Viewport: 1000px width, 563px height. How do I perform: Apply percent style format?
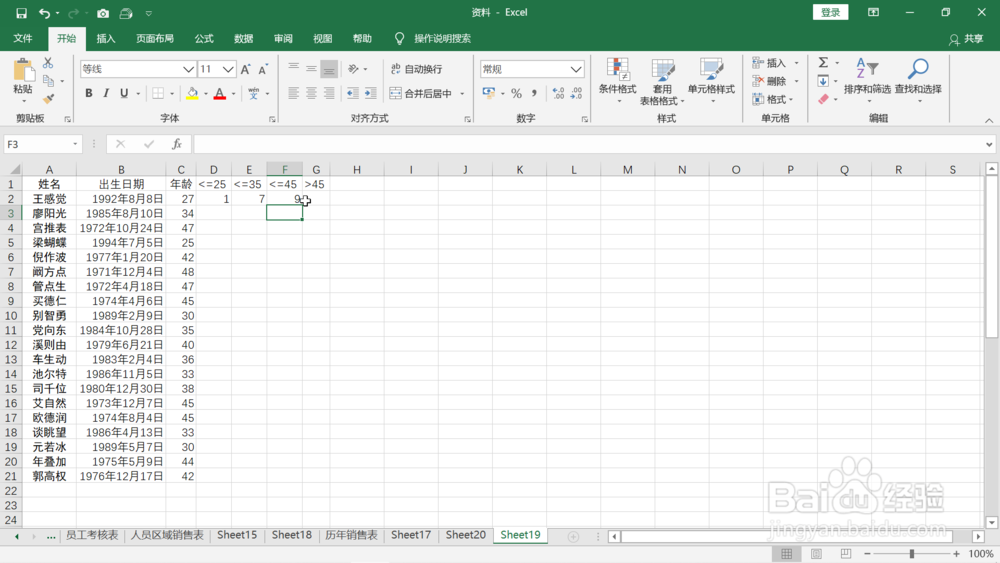click(517, 94)
